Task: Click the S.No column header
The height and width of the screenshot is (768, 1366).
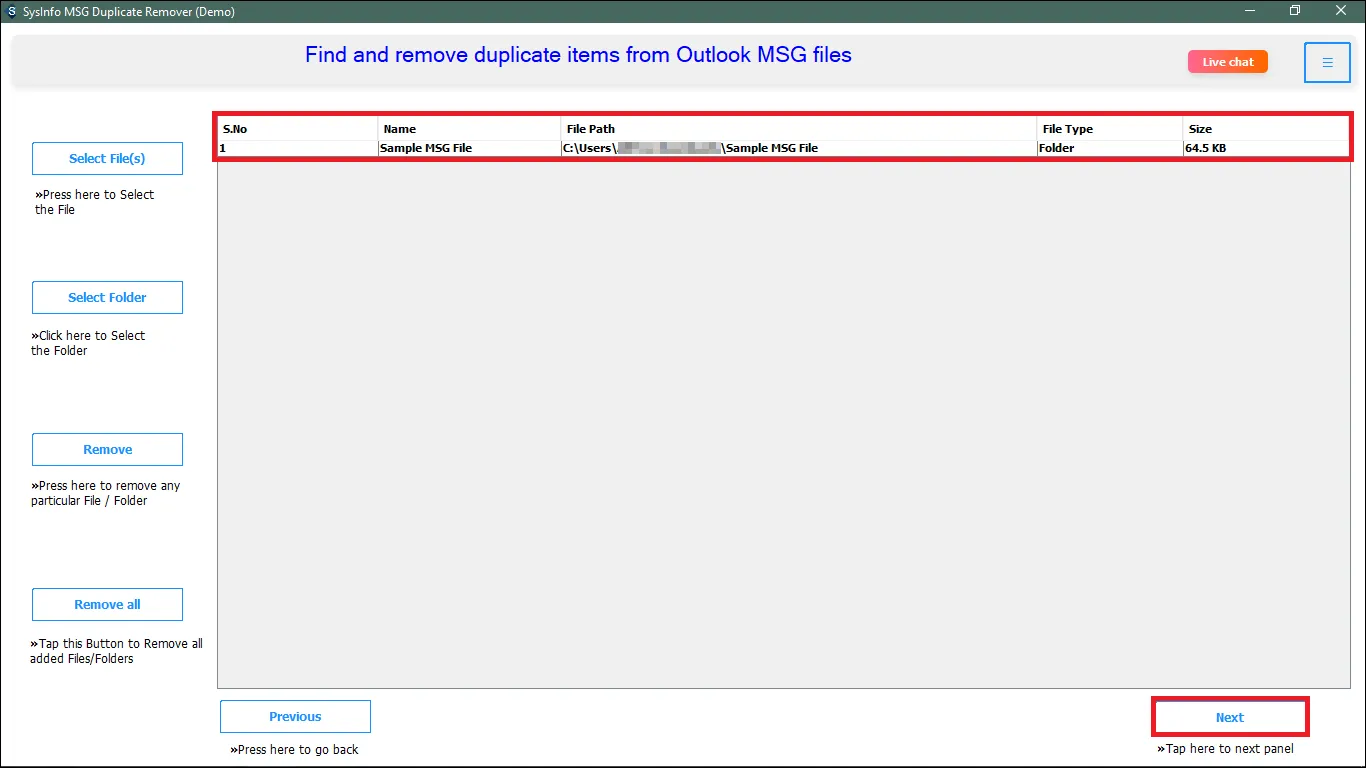Action: 298,129
